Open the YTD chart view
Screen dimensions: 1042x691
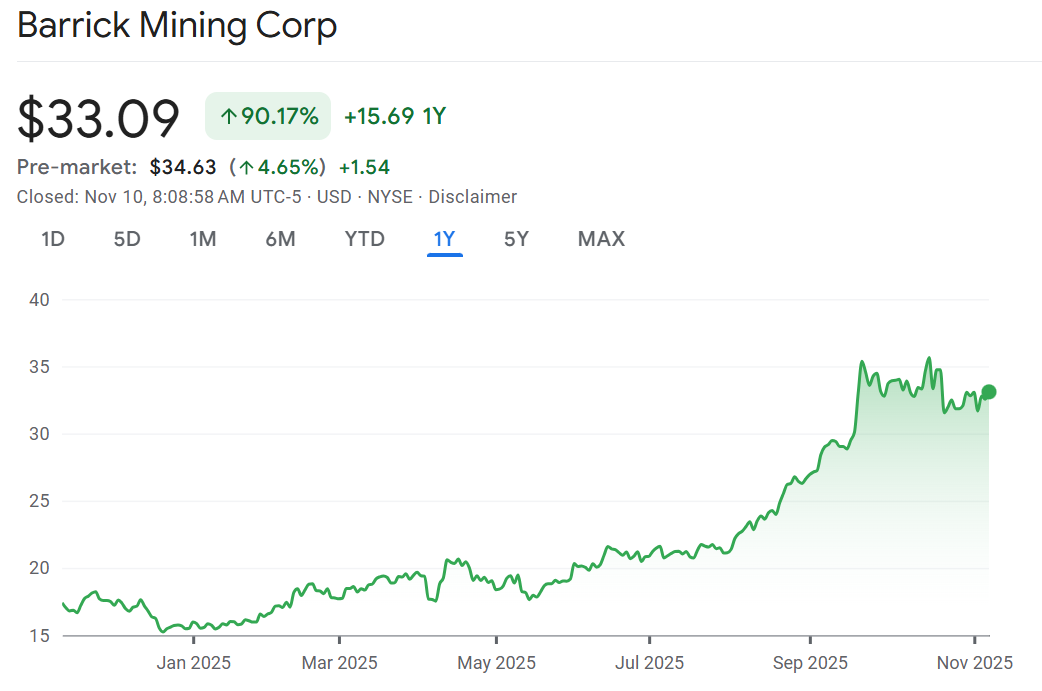click(x=364, y=239)
